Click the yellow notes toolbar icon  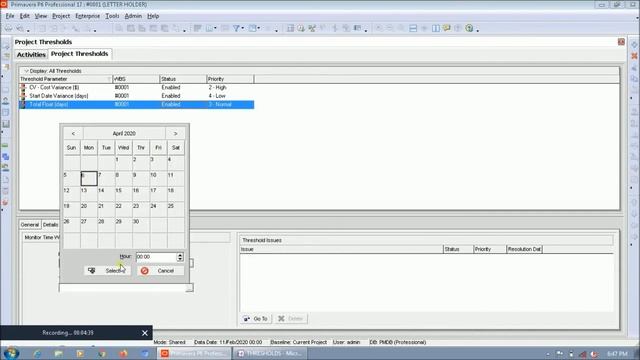[447, 28]
